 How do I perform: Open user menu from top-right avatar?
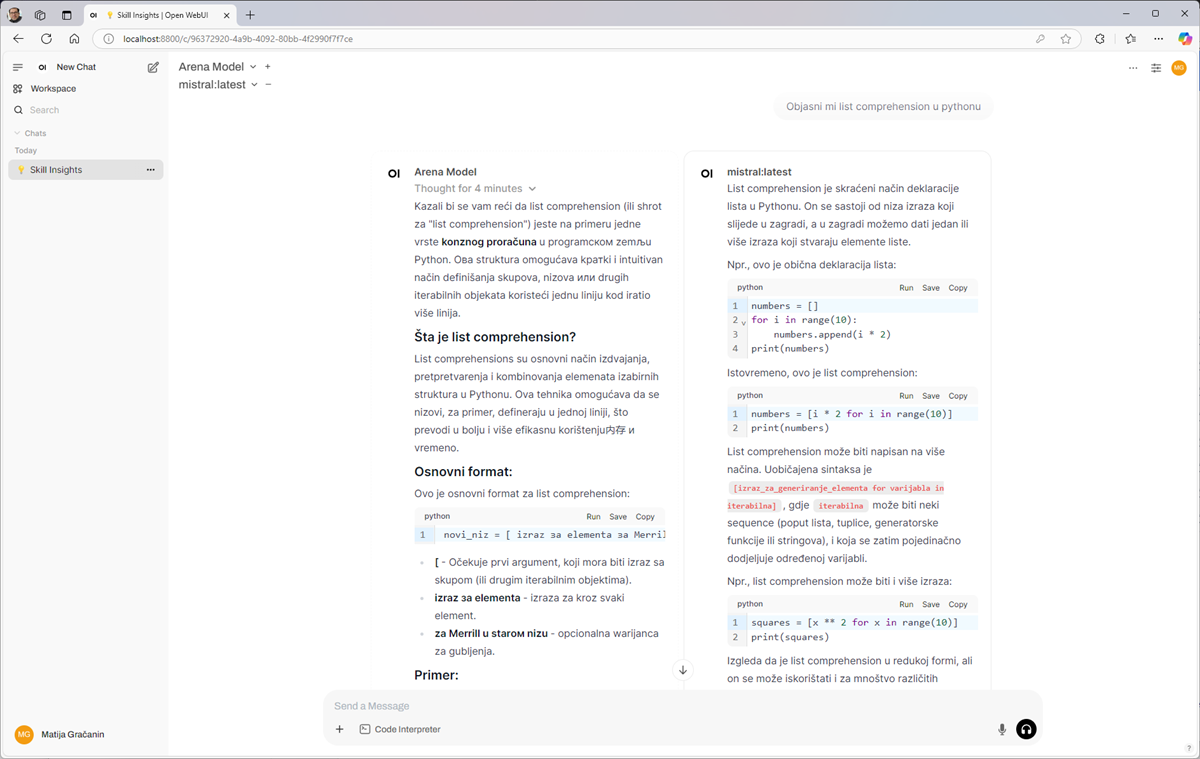click(1179, 68)
